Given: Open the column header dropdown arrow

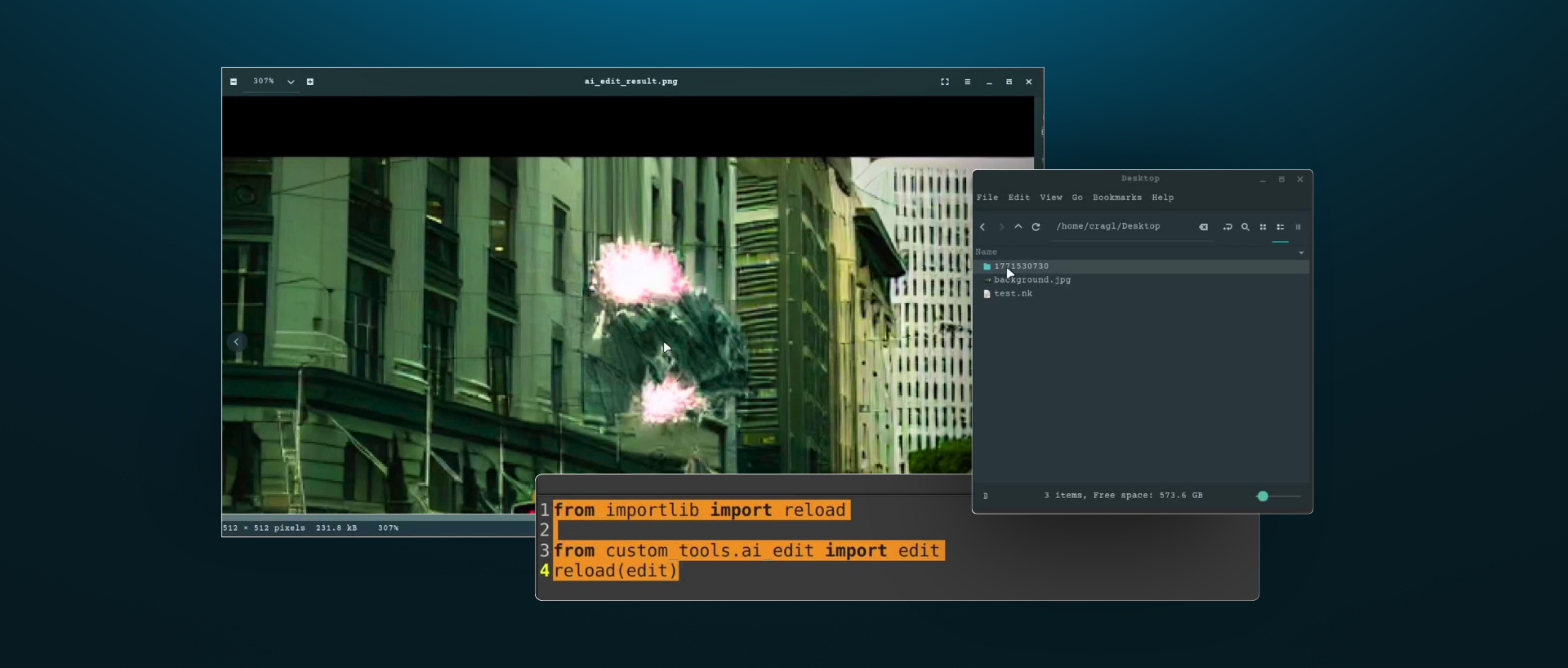Looking at the screenshot, I should coord(1301,252).
